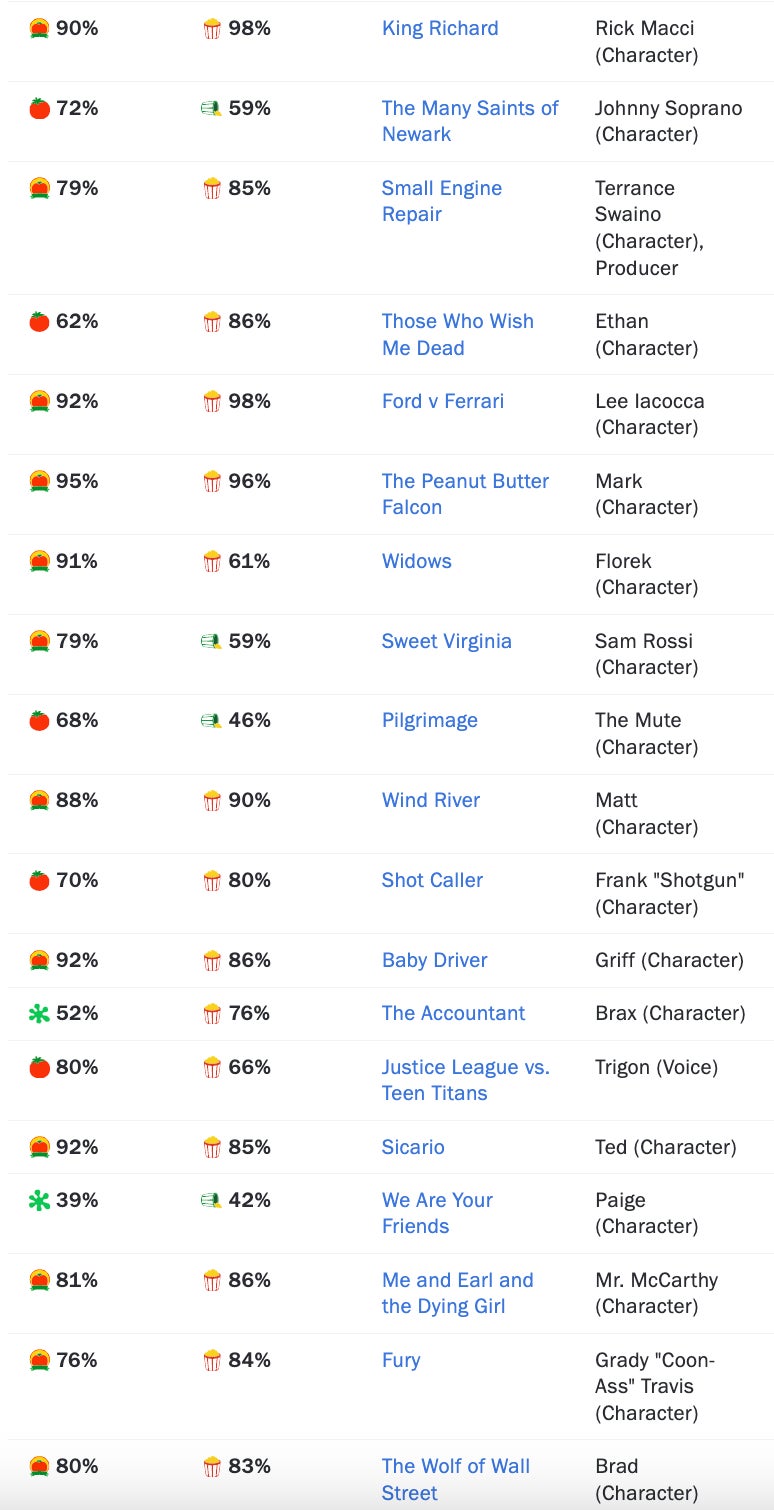Click the popcorn icon for Baby Driver's 86%
Viewport: 774px width, 1510px height.
click(x=212, y=961)
